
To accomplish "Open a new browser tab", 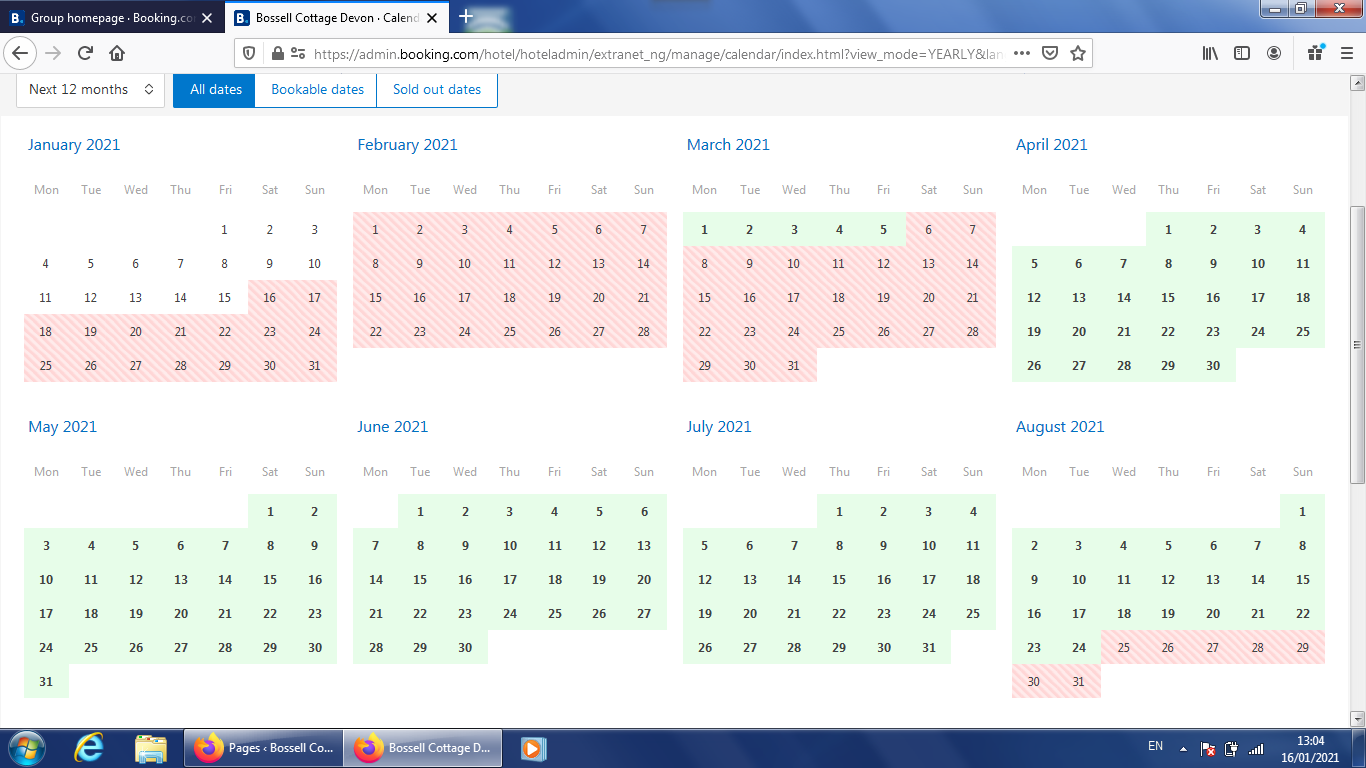I will [466, 16].
